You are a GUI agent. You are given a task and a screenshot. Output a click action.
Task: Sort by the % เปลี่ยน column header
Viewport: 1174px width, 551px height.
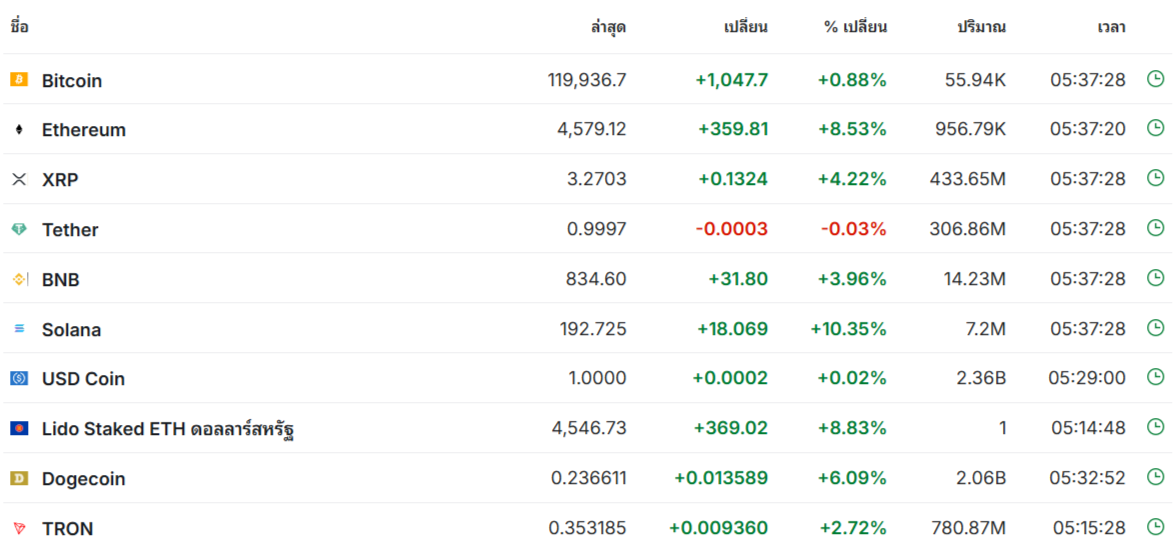point(855,28)
